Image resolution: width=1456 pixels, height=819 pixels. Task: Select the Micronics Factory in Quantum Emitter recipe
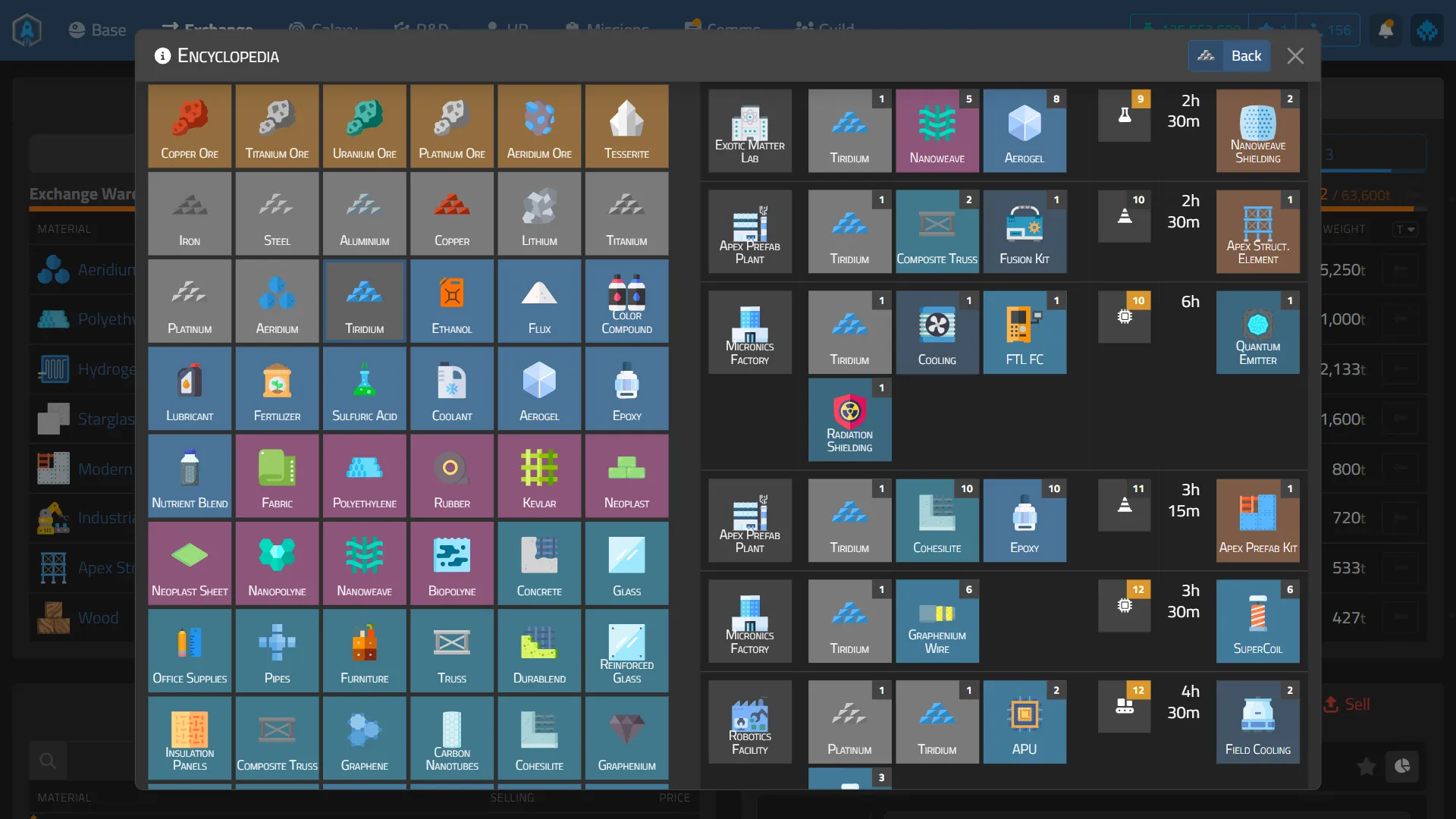click(750, 332)
